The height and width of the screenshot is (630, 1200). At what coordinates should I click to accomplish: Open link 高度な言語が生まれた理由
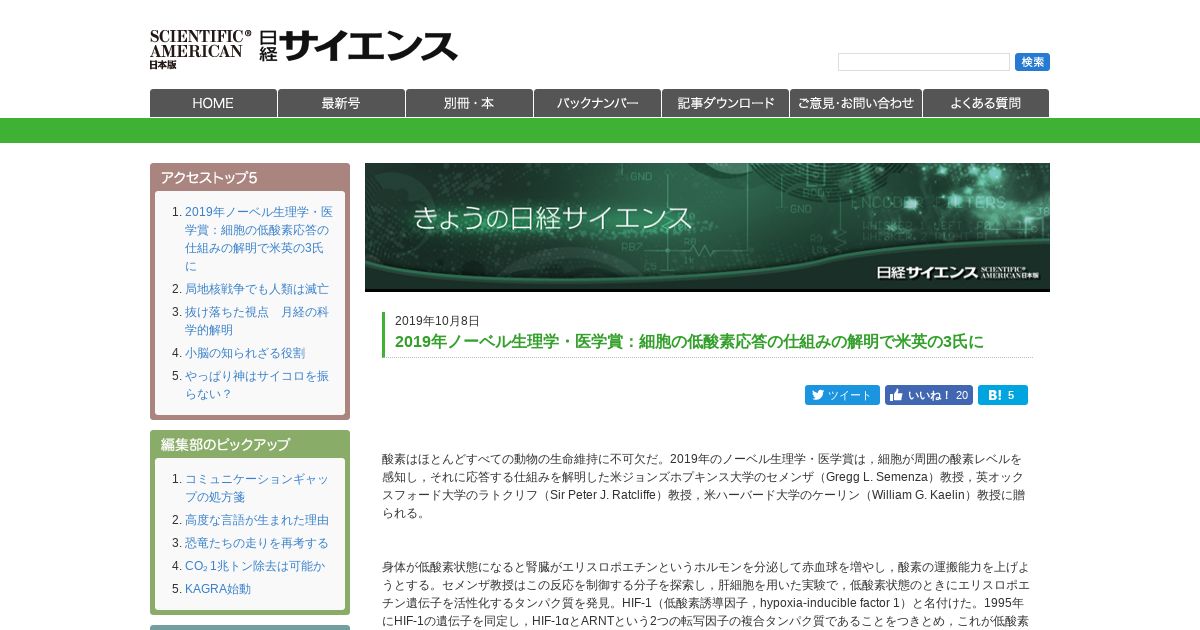pos(257,520)
